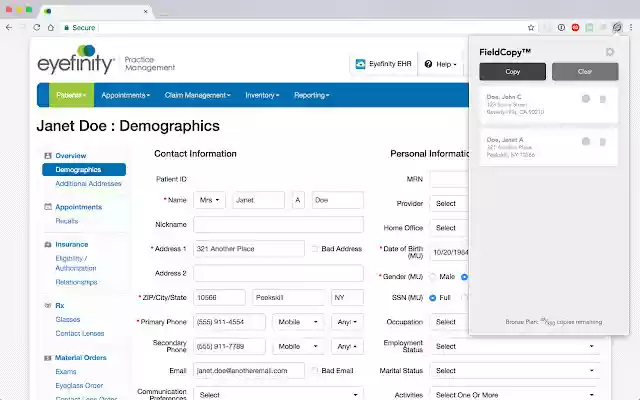Image resolution: width=640 pixels, height=400 pixels.
Task: Click the Material Orders sidebar icon
Action: [48, 358]
